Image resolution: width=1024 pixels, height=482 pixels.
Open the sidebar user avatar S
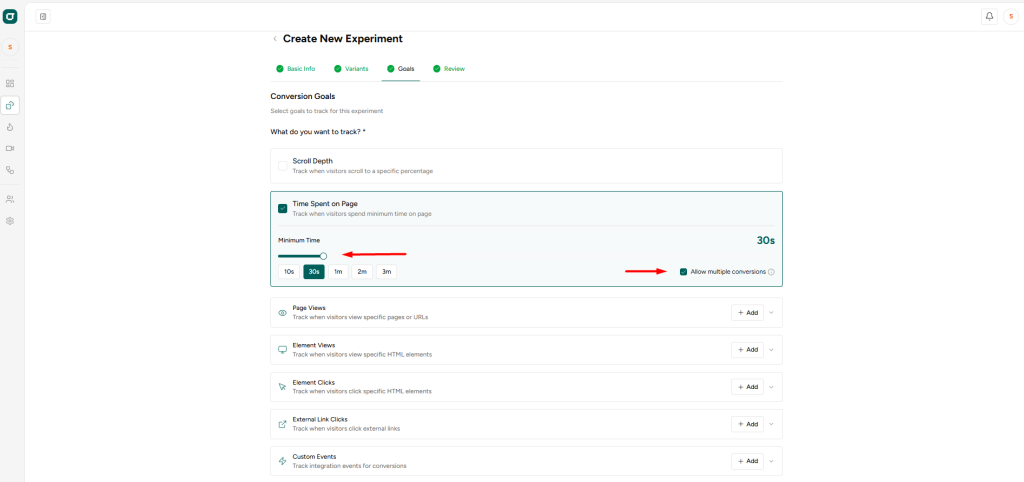pos(10,47)
